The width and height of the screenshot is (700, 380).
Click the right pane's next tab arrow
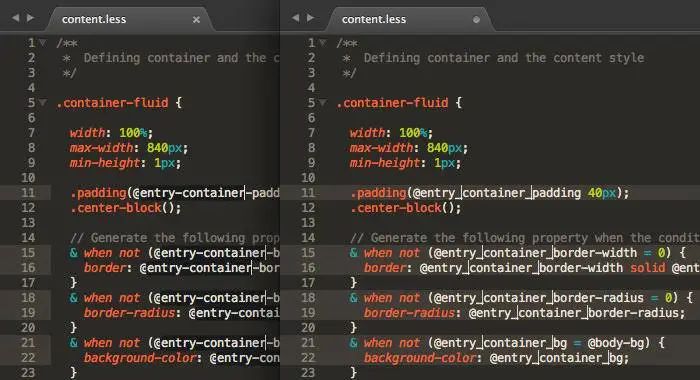tap(310, 18)
